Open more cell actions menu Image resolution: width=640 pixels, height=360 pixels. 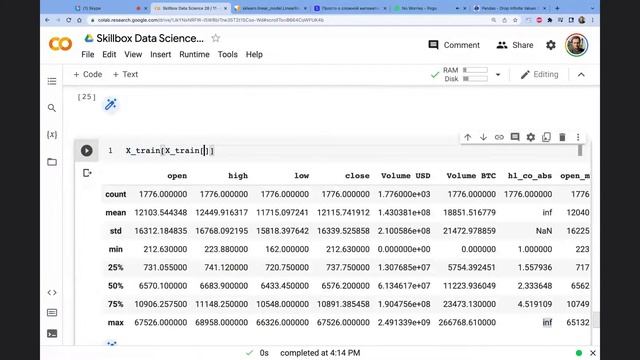click(578, 137)
